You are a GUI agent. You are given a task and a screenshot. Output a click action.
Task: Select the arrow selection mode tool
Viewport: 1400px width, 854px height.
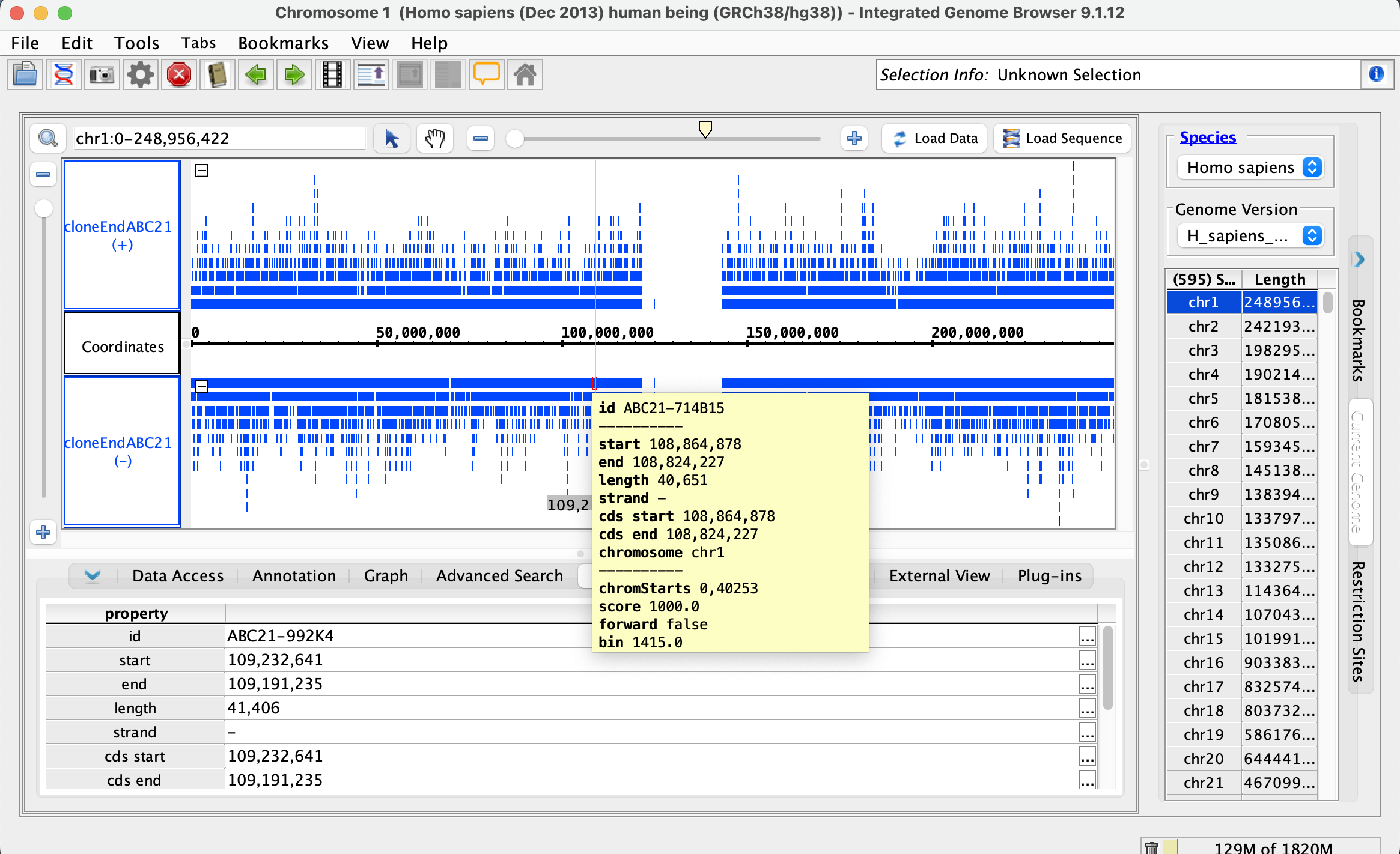[392, 139]
